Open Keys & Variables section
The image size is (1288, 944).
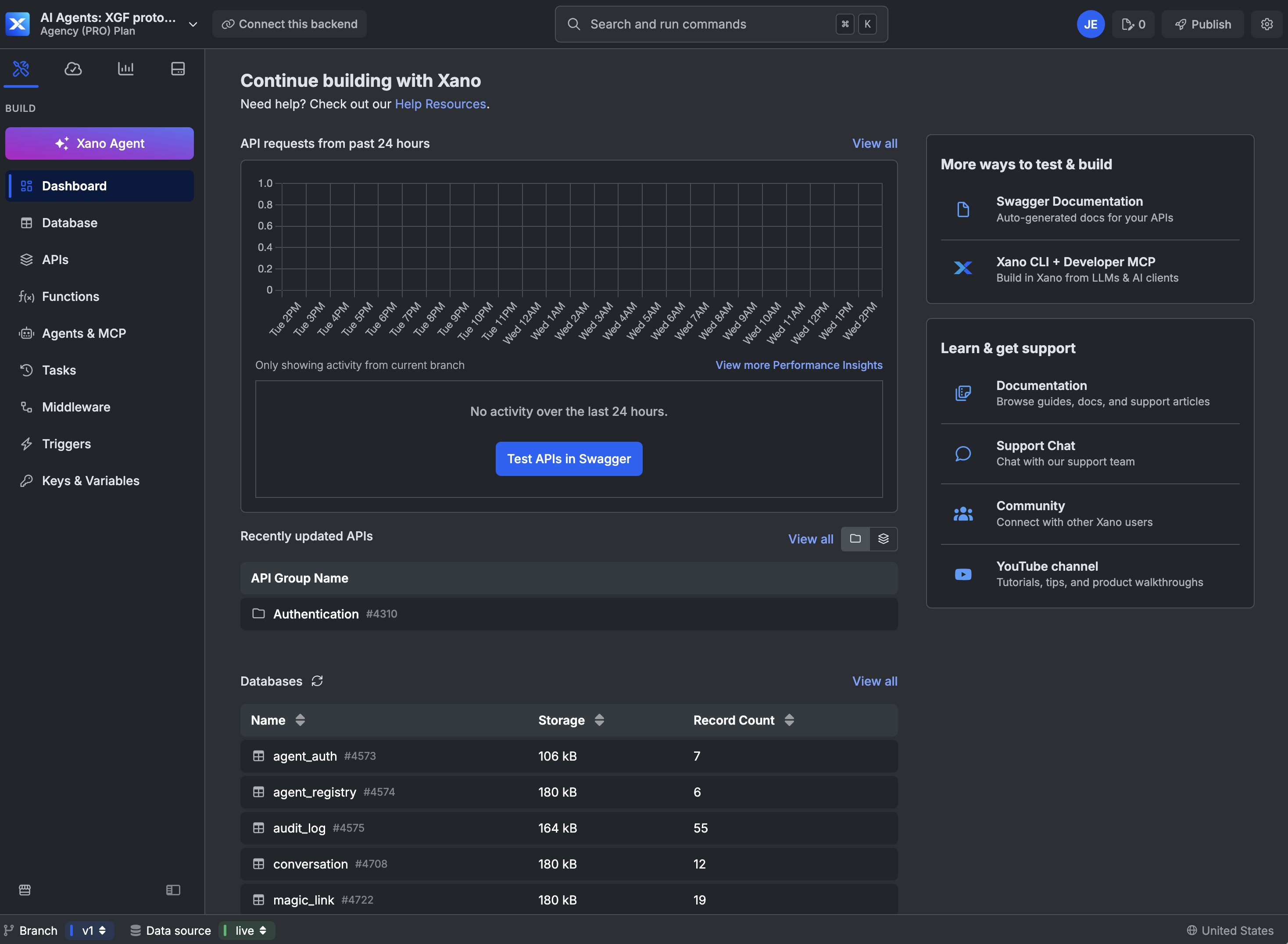(x=100, y=481)
